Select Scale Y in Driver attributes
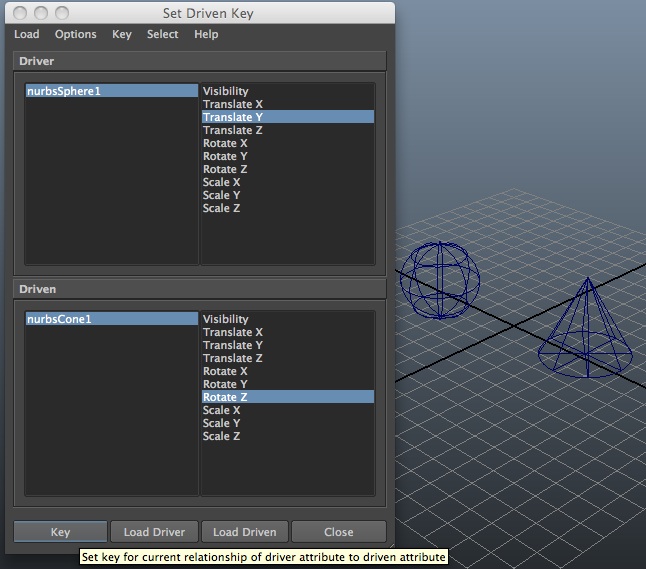This screenshot has width=646, height=569. [288, 195]
